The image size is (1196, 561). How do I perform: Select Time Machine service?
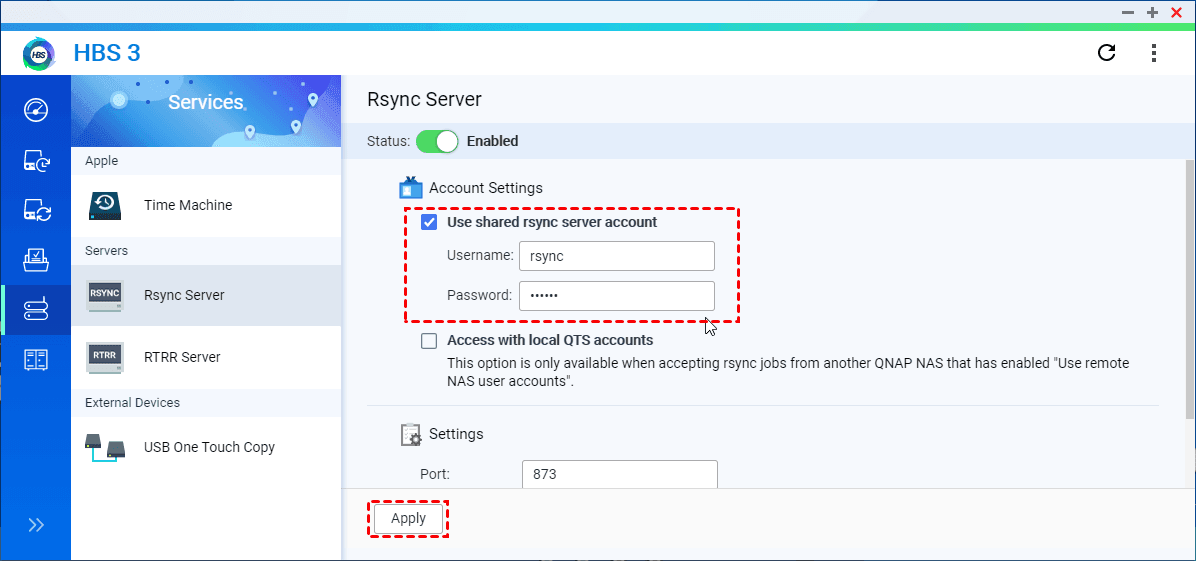pyautogui.click(x=188, y=205)
